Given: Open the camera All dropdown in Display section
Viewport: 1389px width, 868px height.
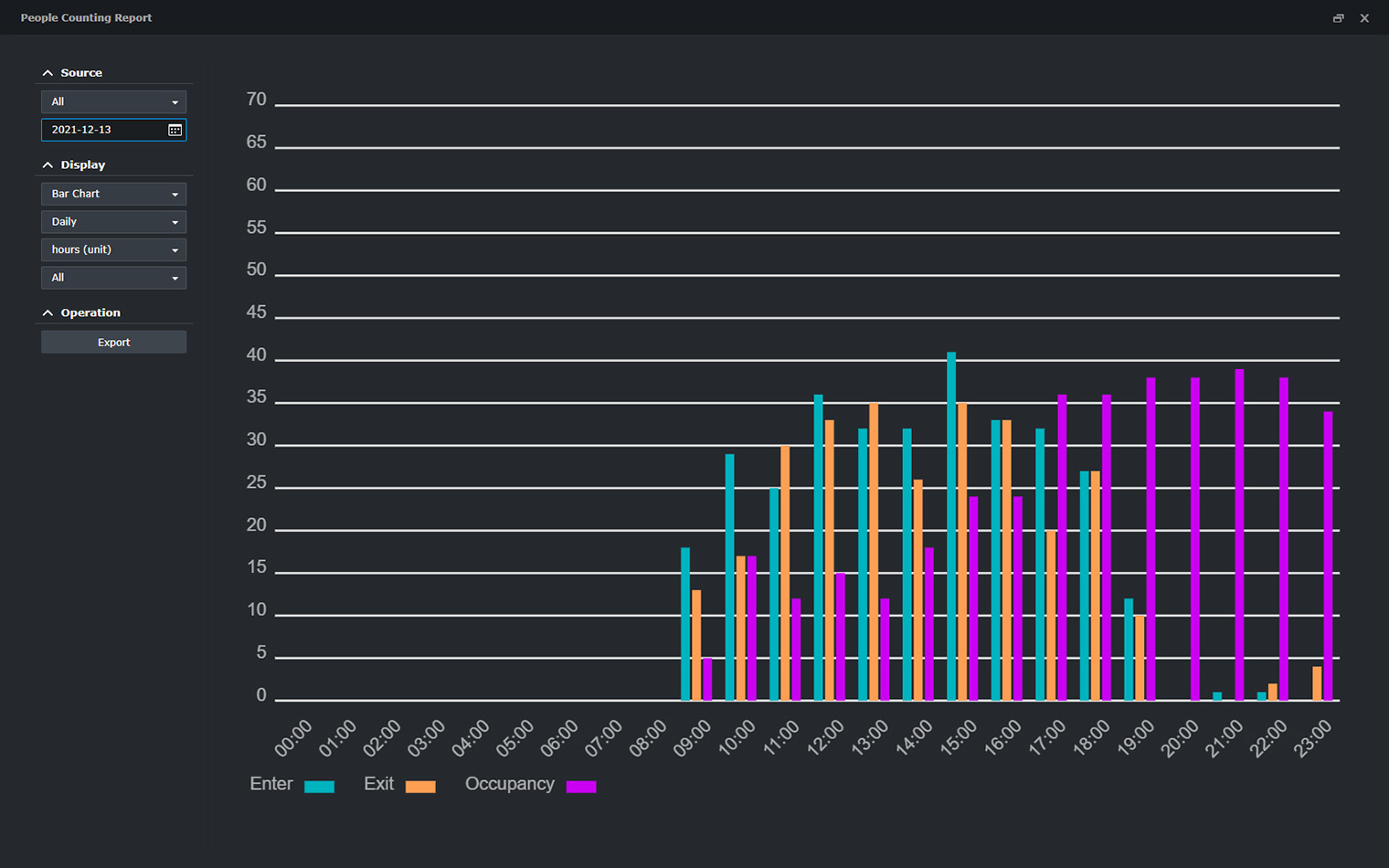Looking at the screenshot, I should point(113,277).
